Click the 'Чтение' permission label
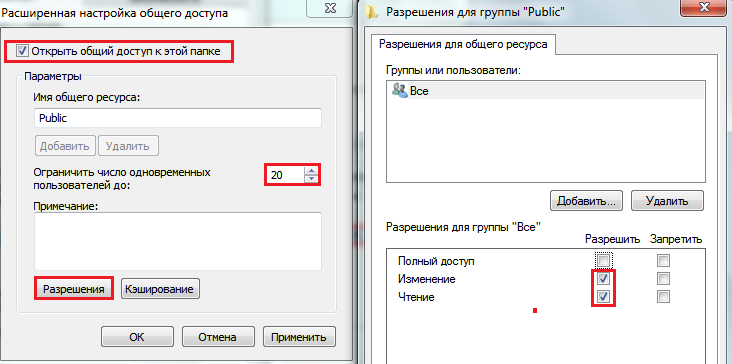The width and height of the screenshot is (732, 364). (416, 297)
